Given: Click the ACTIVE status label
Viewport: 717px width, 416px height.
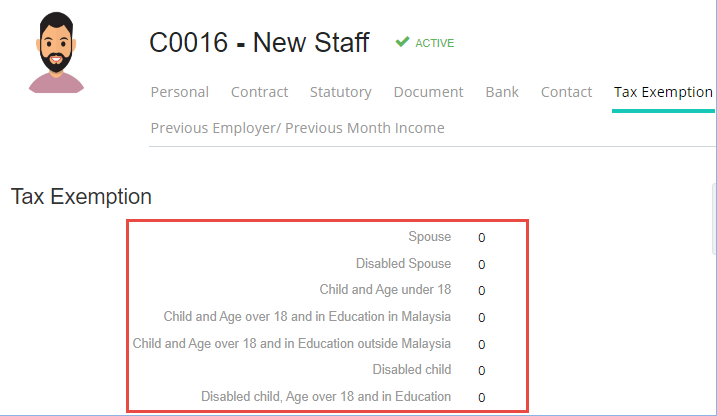Looking at the screenshot, I should pyautogui.click(x=434, y=43).
